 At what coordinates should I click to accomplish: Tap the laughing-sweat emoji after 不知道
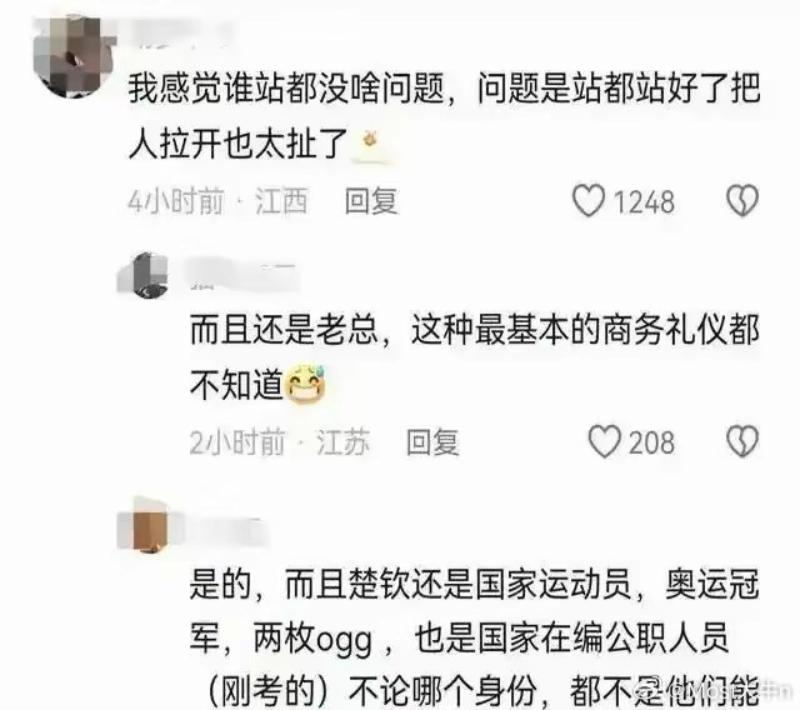(305, 385)
